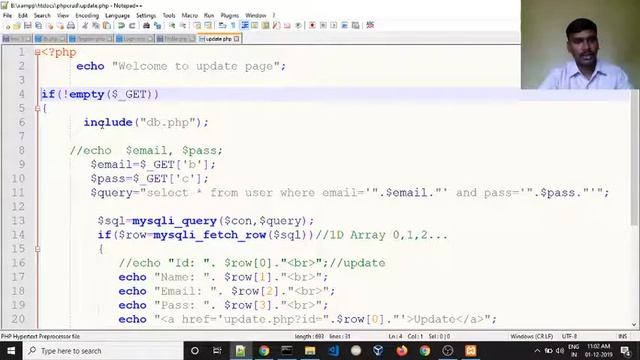
Task: Click the Zoom Out toolbar icon
Action: 182,26
